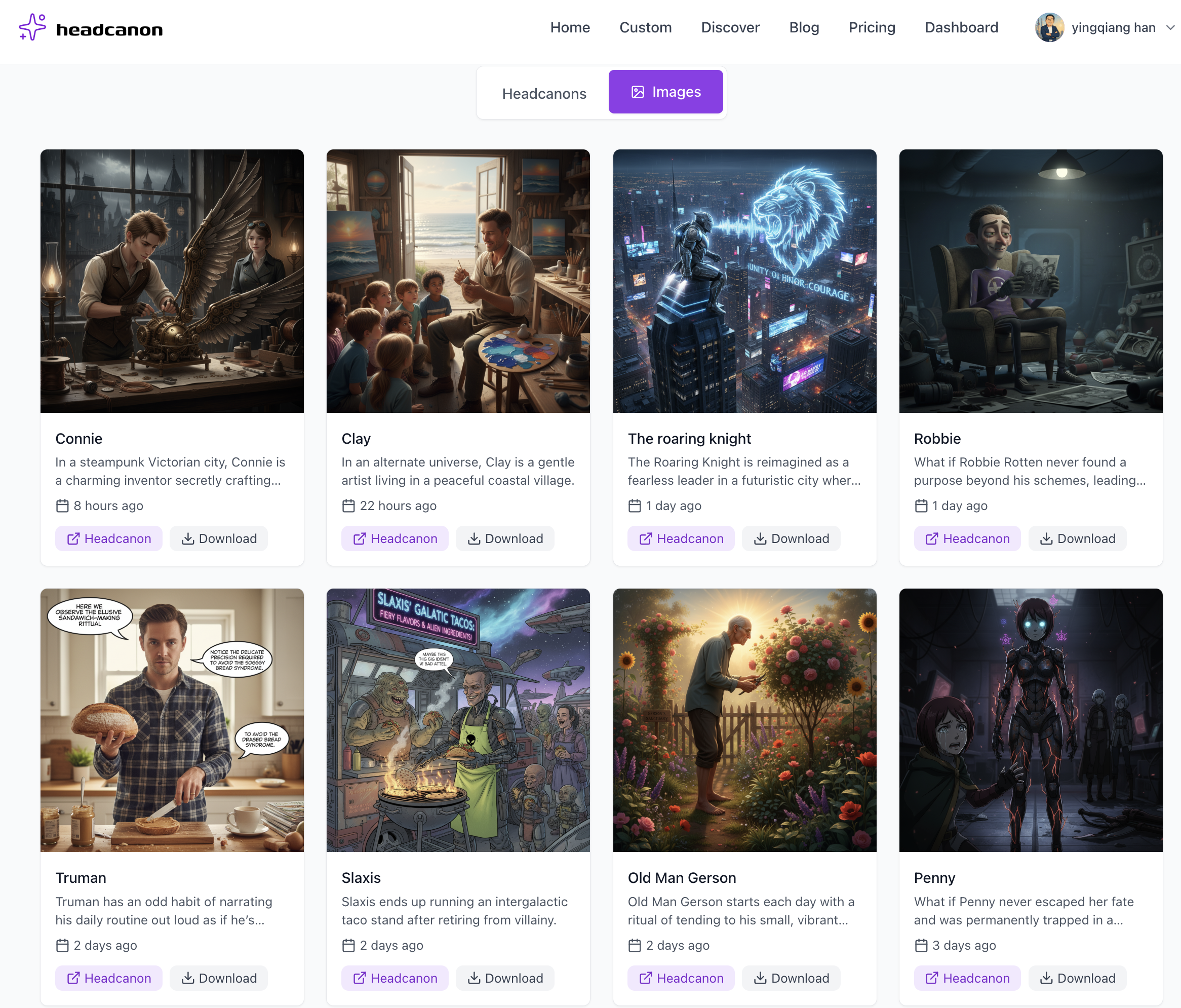Open Slaxis' Headcanon link
1181x1008 pixels.
click(x=395, y=978)
